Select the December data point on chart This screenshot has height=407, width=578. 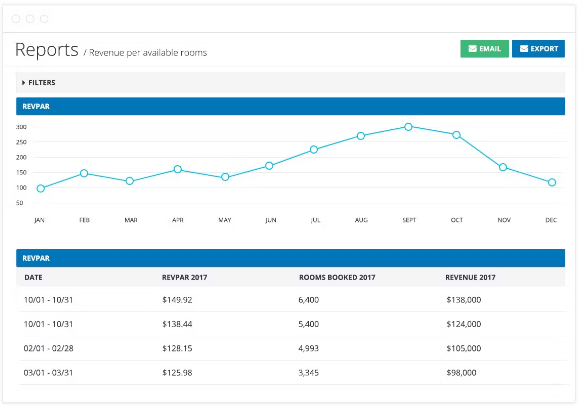[552, 182]
